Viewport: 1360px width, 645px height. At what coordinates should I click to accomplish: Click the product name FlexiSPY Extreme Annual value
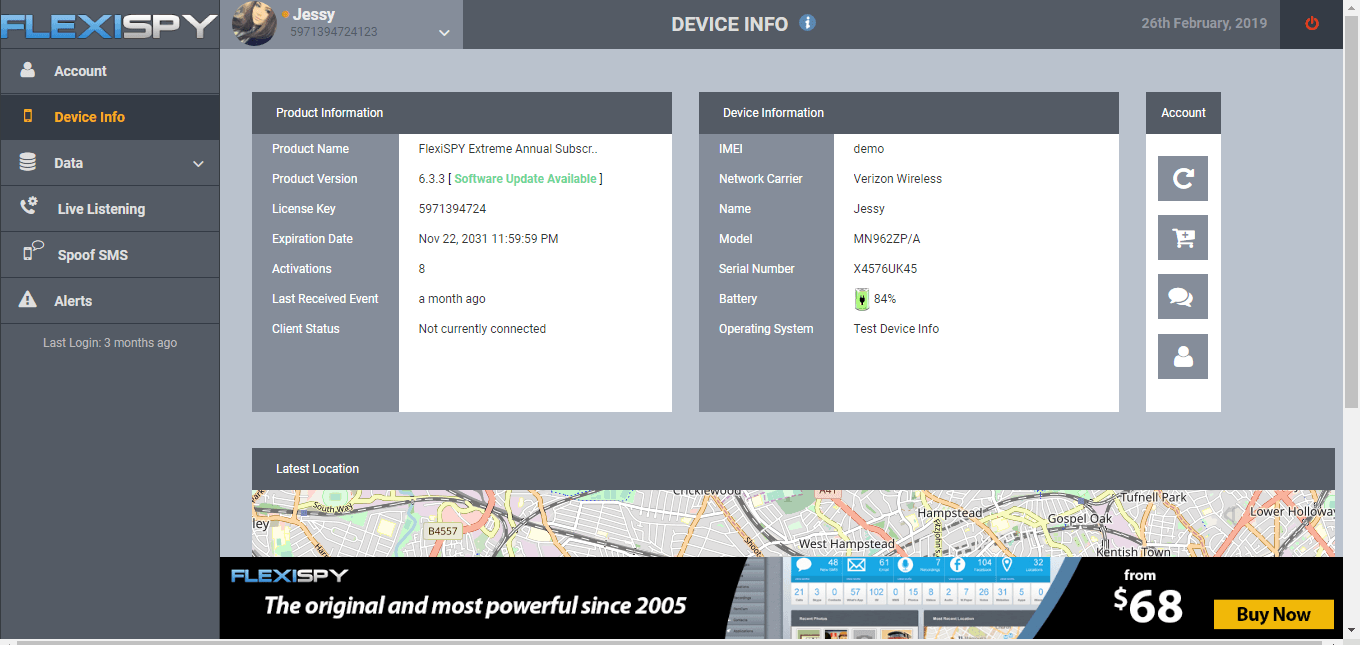coord(508,149)
